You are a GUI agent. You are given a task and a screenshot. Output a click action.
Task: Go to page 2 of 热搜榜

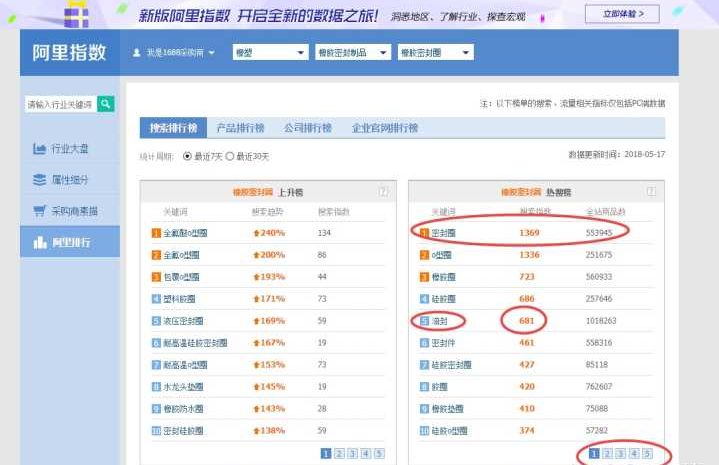608,454
